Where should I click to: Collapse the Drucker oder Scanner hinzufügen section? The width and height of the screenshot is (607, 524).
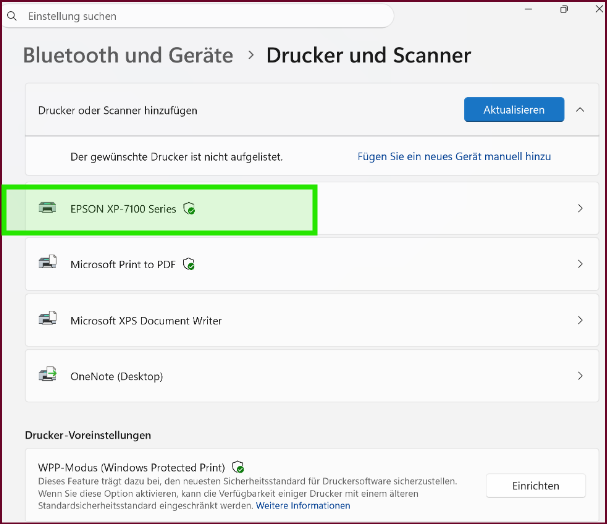(580, 110)
